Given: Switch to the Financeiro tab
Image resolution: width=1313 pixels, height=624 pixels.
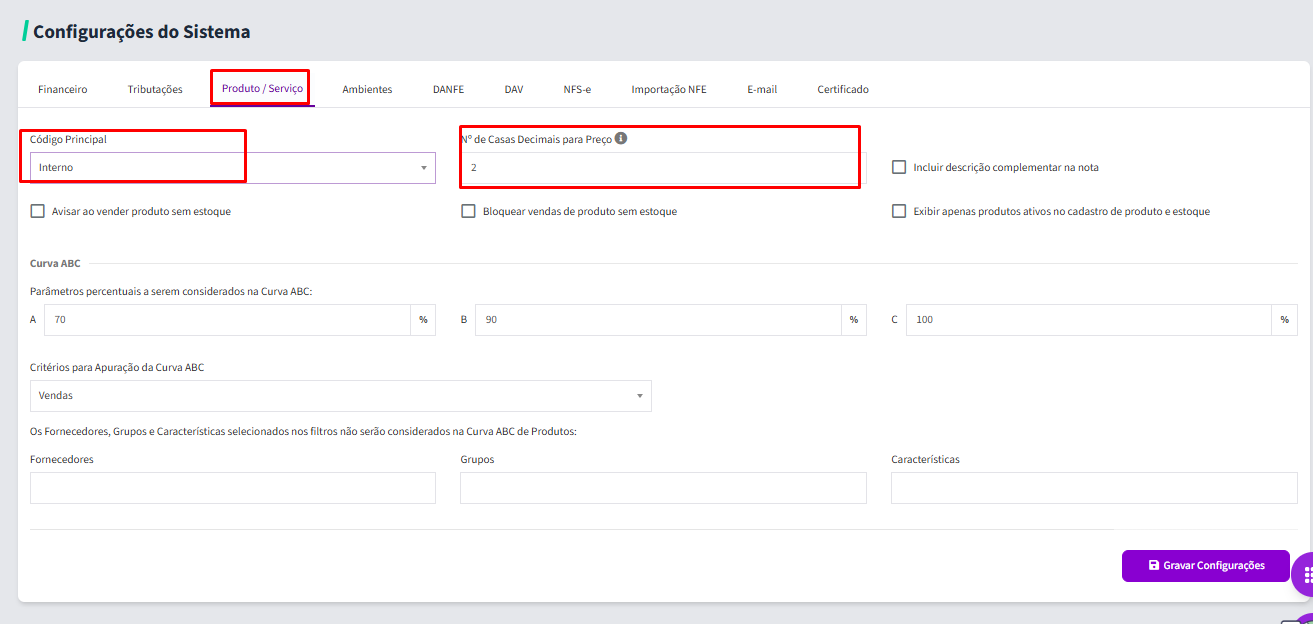Looking at the screenshot, I should coord(63,89).
